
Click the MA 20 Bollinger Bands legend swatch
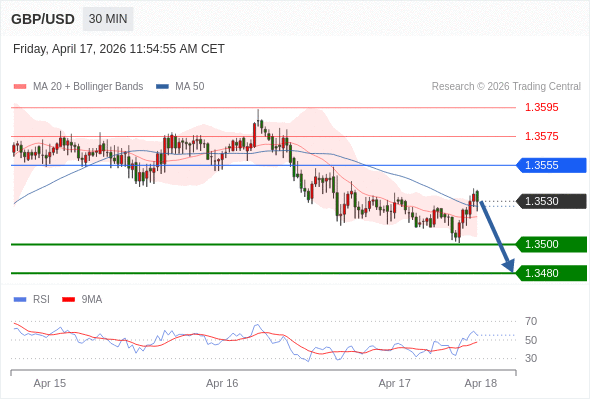tap(20, 87)
